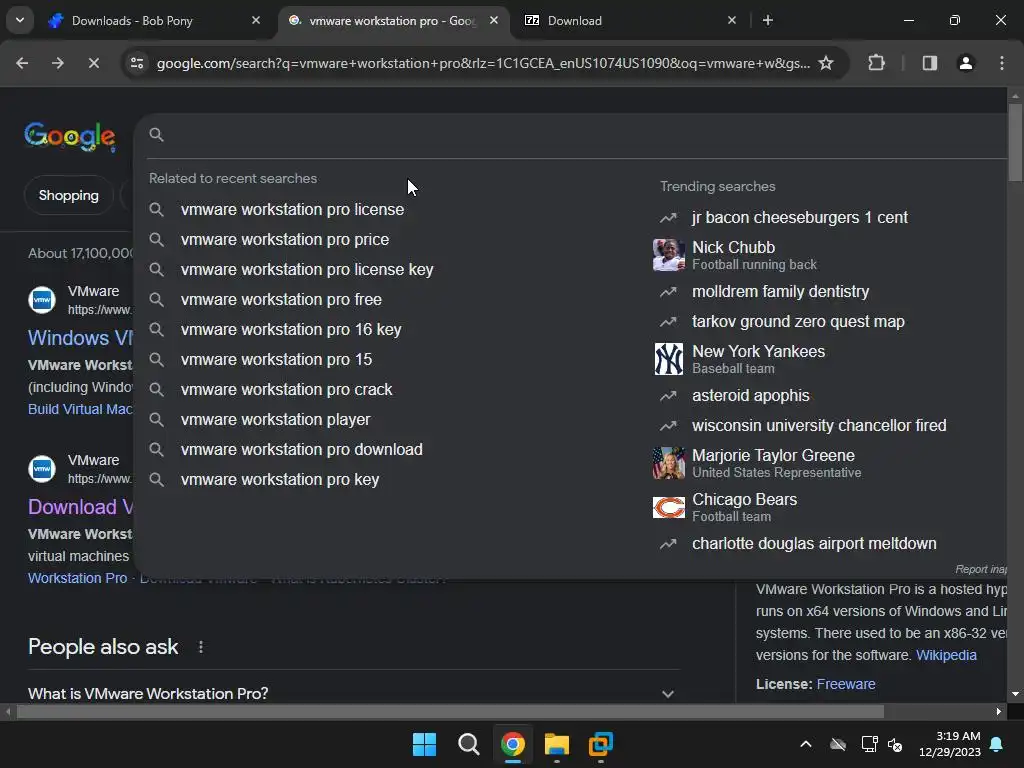Switch to the Download tab
The height and width of the screenshot is (768, 1024).
[630, 21]
